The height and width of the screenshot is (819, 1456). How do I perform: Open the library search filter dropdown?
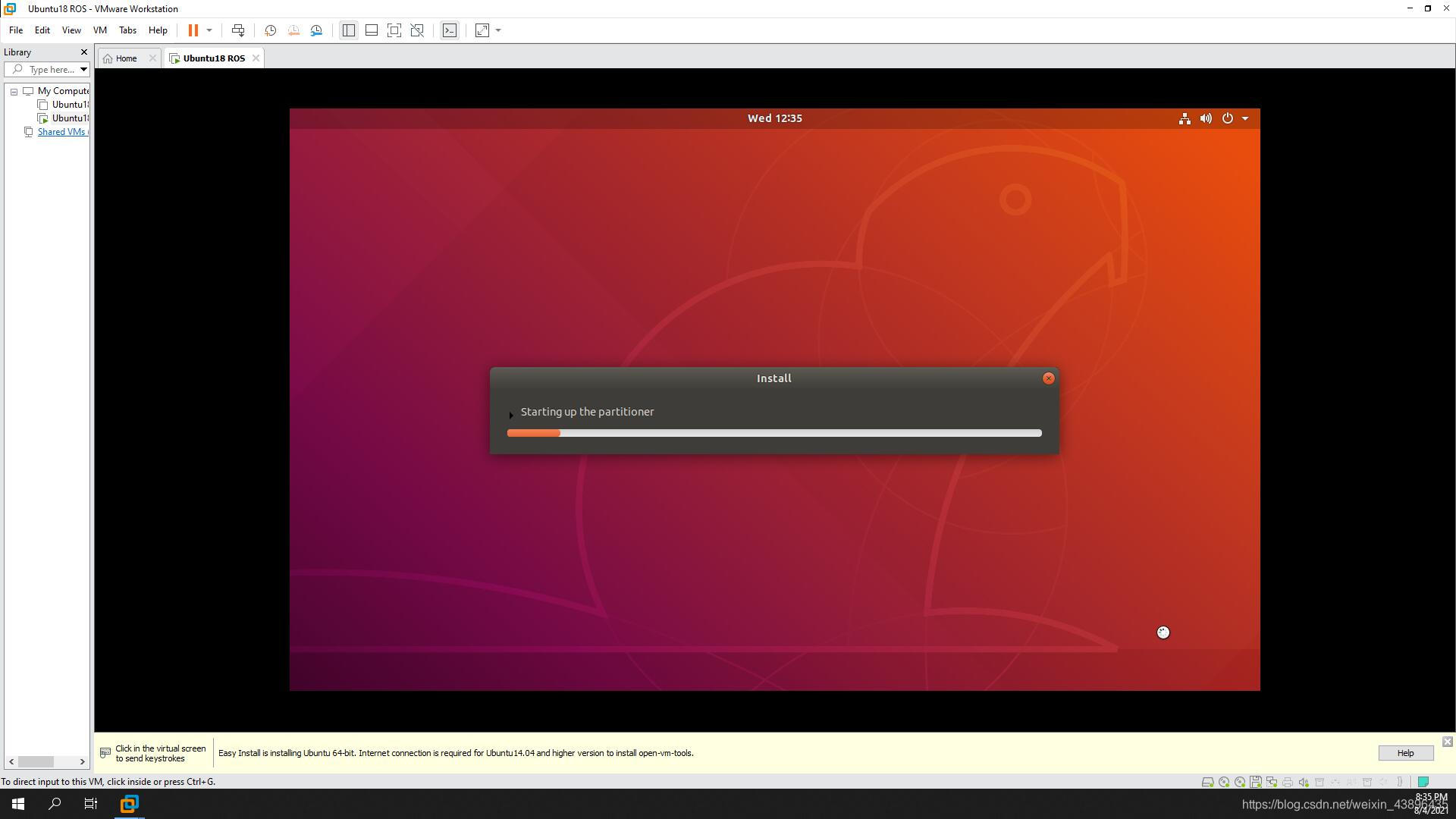tap(83, 70)
